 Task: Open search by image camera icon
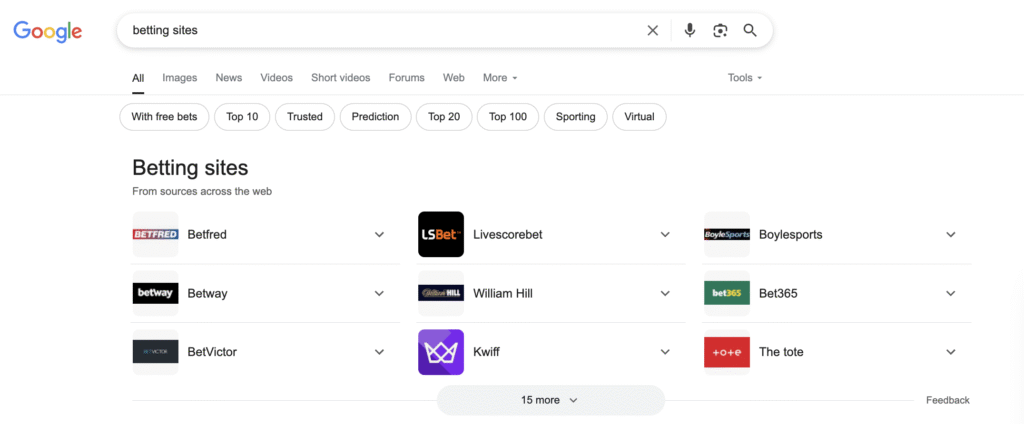click(720, 30)
